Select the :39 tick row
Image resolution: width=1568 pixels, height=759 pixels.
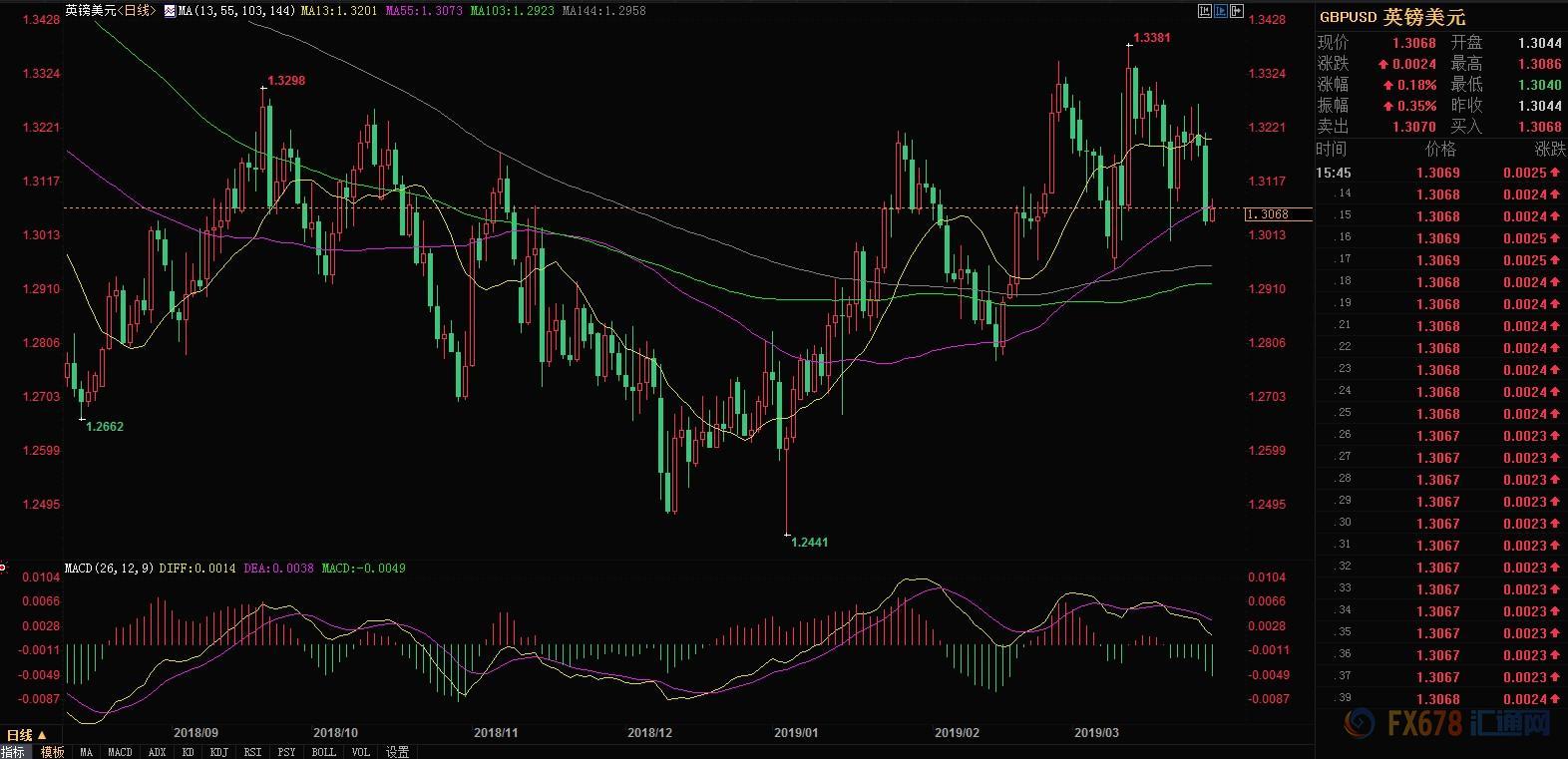click(1441, 699)
